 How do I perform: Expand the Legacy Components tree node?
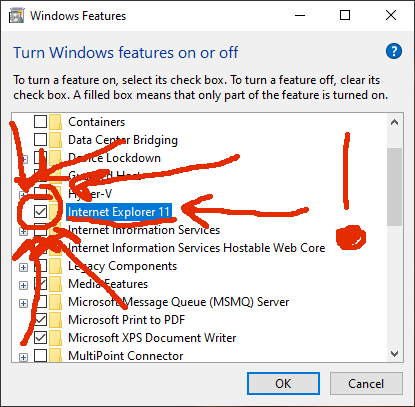[x=23, y=267]
